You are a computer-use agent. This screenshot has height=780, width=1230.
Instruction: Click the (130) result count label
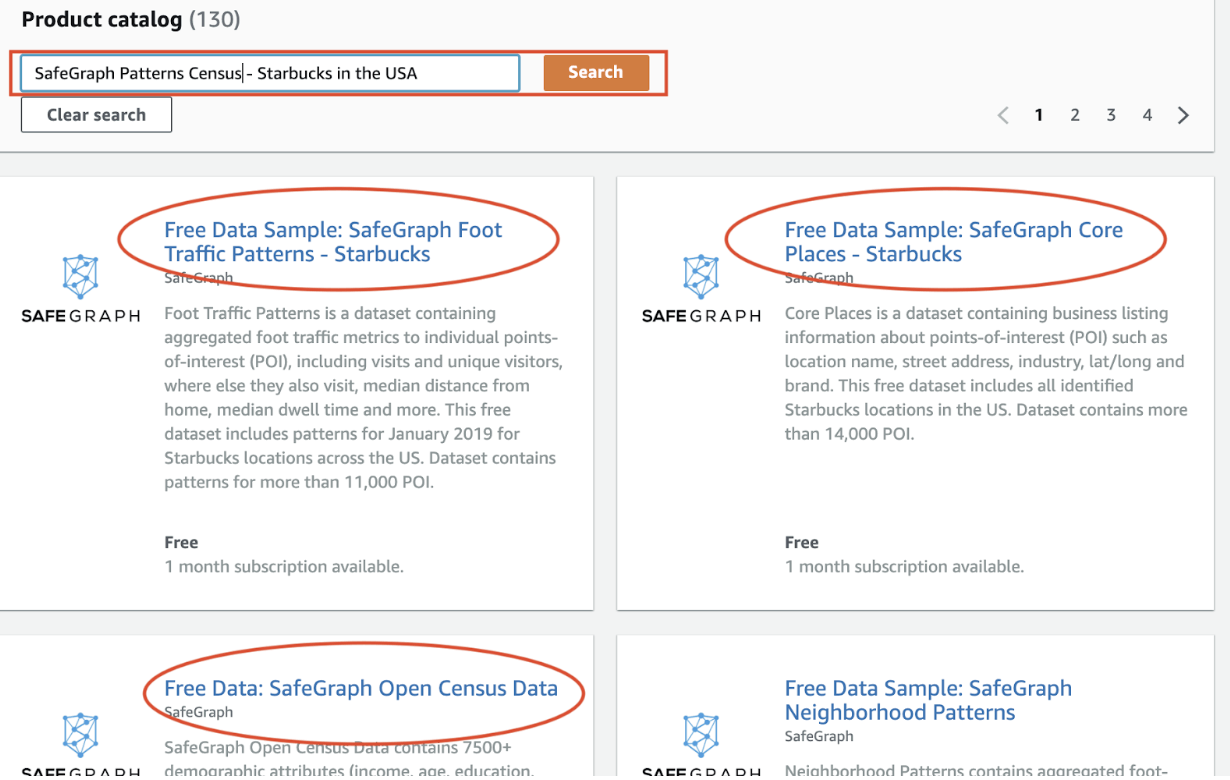point(217,19)
